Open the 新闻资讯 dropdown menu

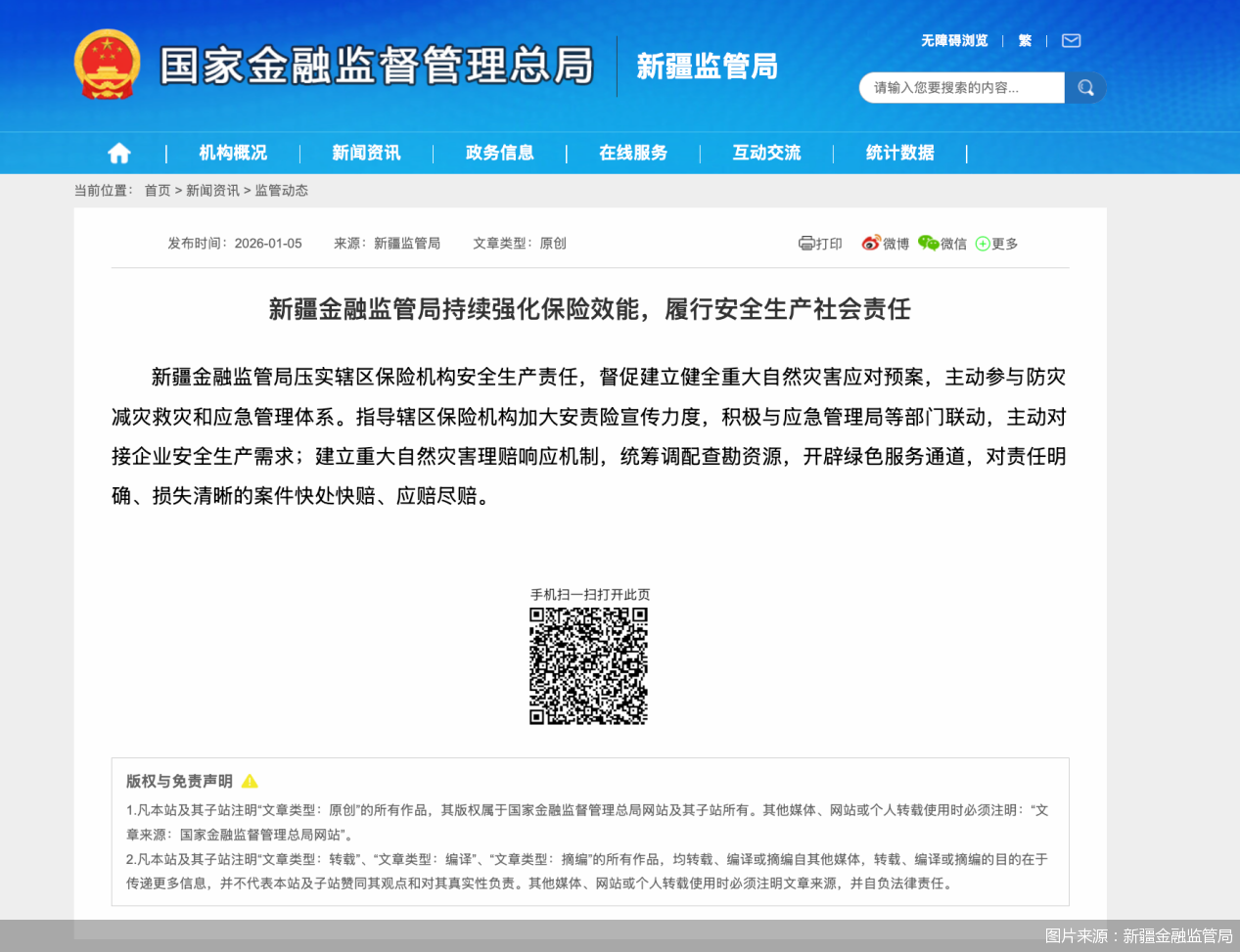(365, 153)
